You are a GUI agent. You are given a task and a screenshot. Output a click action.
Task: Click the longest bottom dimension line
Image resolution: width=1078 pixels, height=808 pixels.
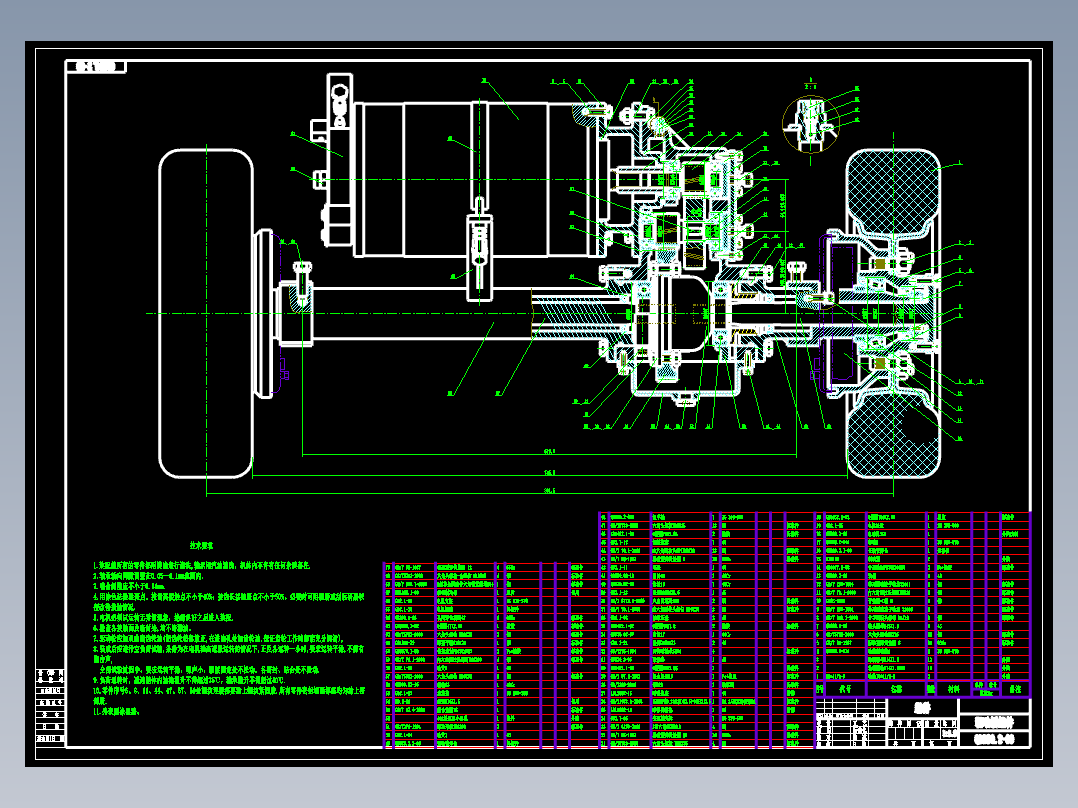point(550,494)
